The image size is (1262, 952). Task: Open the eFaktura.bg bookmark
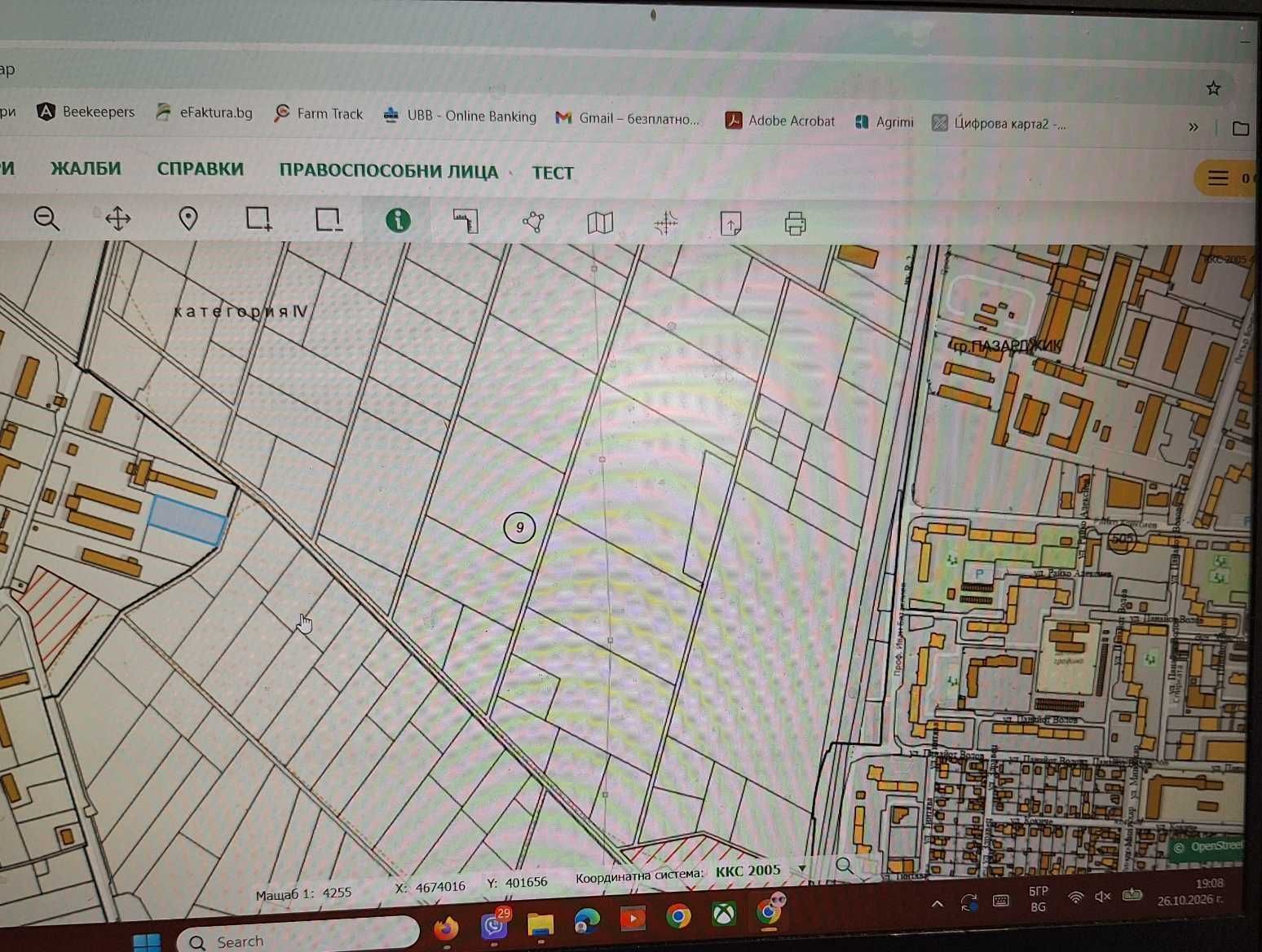[205, 112]
